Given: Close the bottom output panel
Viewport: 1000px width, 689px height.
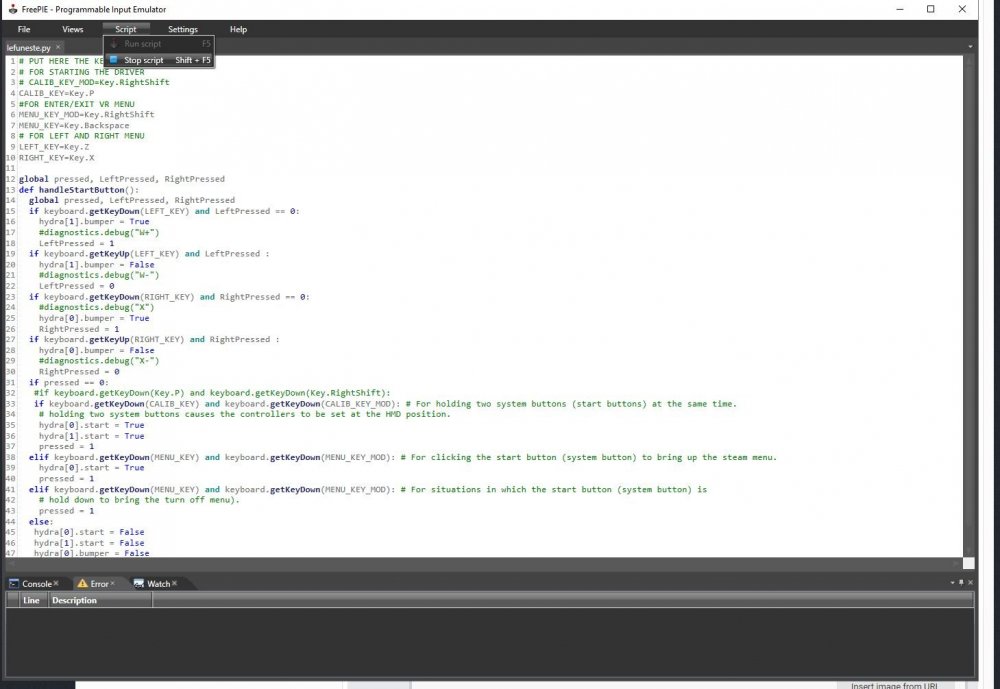Looking at the screenshot, I should coord(970,582).
